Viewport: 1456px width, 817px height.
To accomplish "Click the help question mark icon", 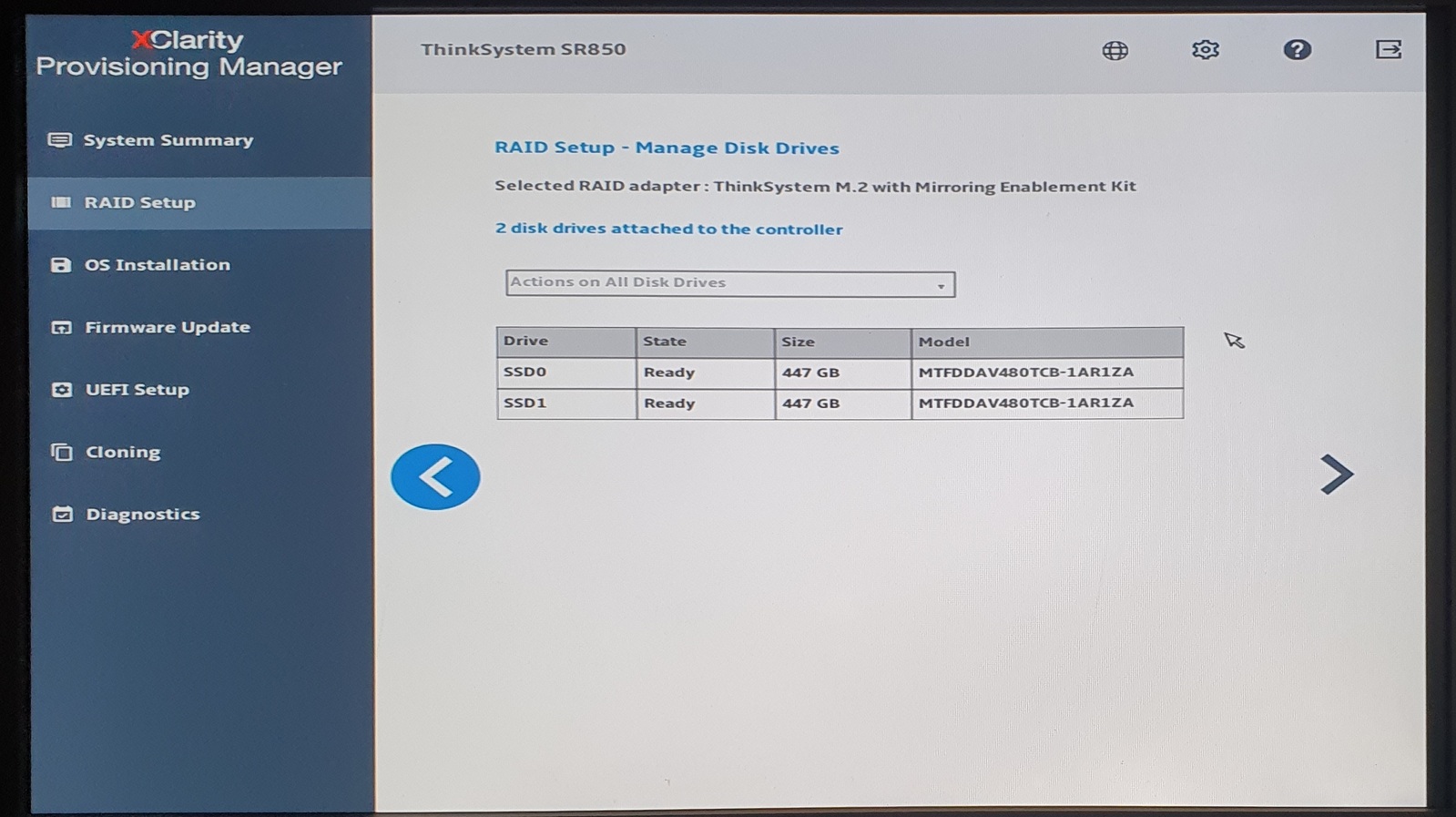I will (1297, 49).
